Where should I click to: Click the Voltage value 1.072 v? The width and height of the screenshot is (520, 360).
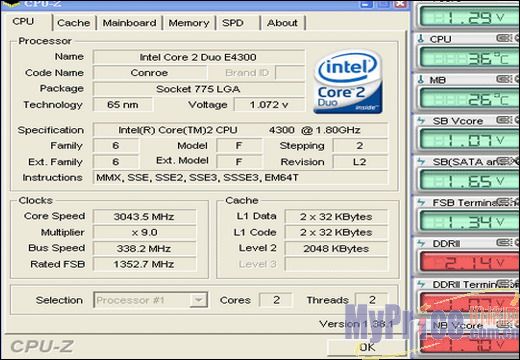point(269,105)
